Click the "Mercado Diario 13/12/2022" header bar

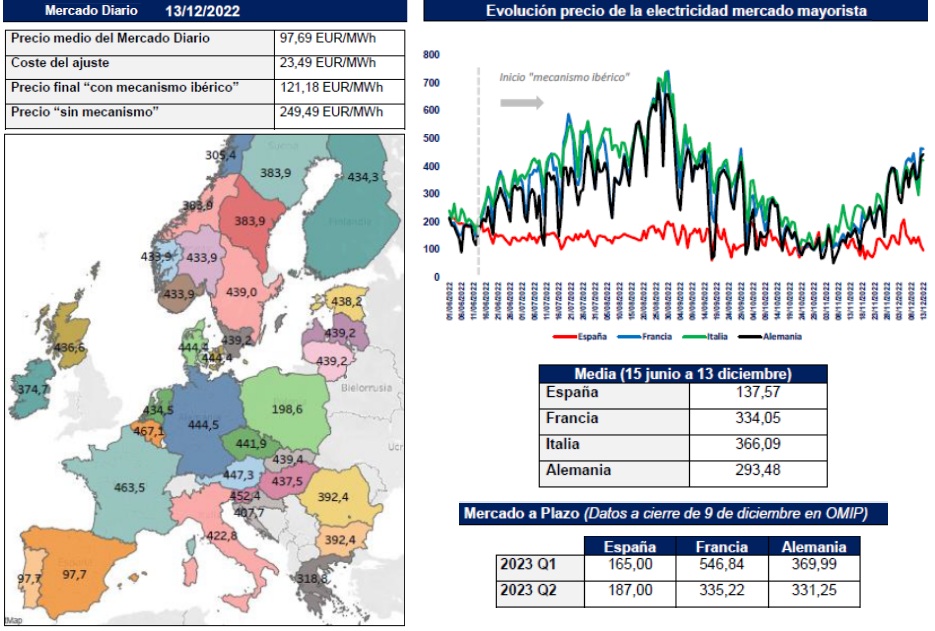tap(205, 11)
